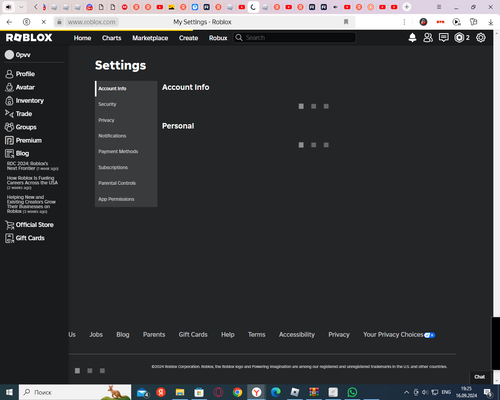Open Create in Roblox top navigation

click(188, 38)
